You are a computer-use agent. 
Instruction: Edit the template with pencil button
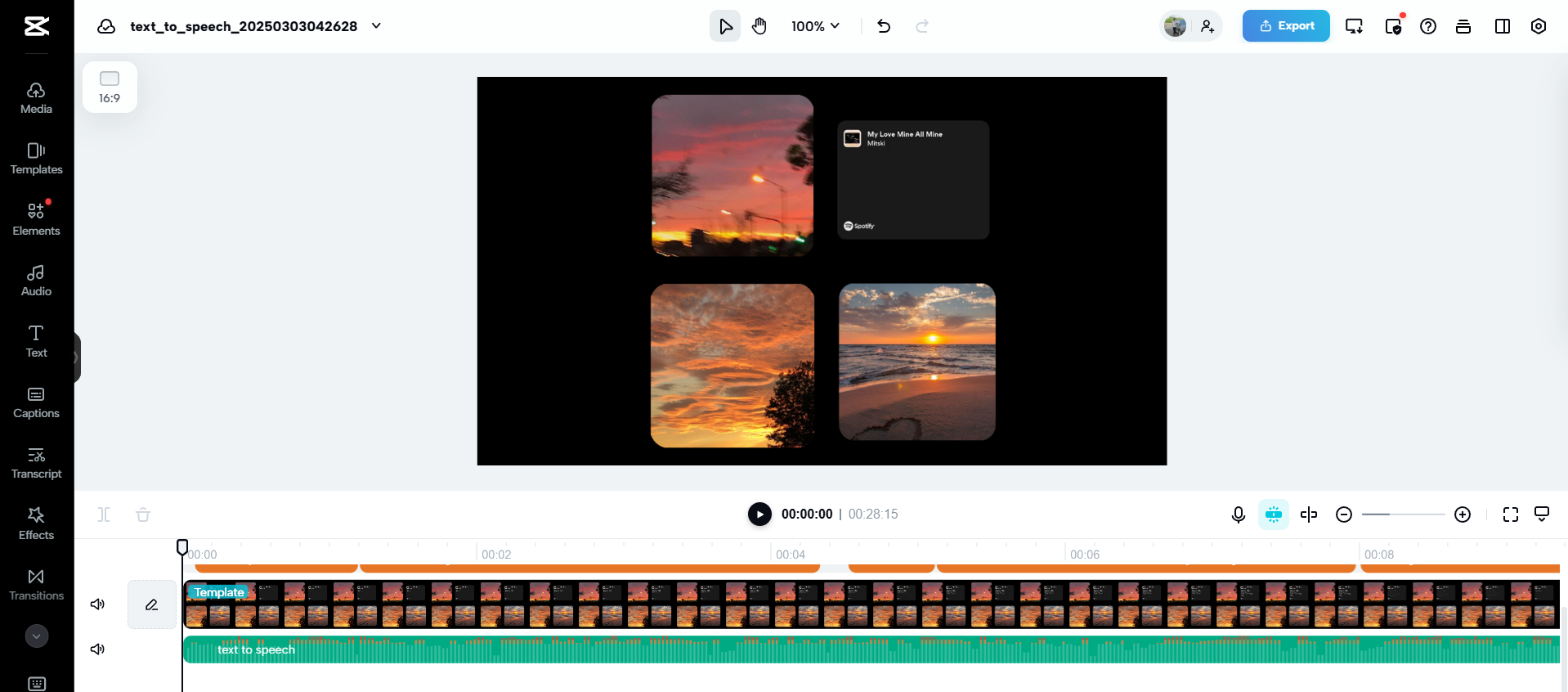pos(152,604)
